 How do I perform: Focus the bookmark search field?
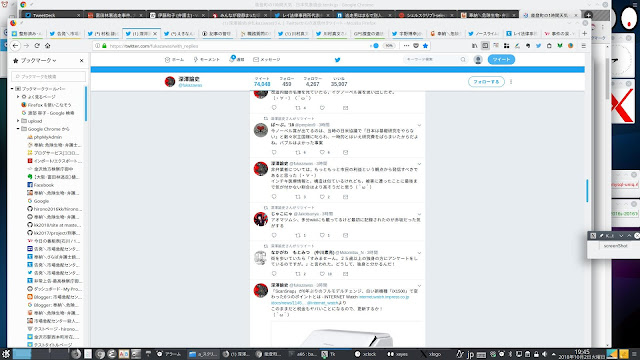click(x=48, y=76)
